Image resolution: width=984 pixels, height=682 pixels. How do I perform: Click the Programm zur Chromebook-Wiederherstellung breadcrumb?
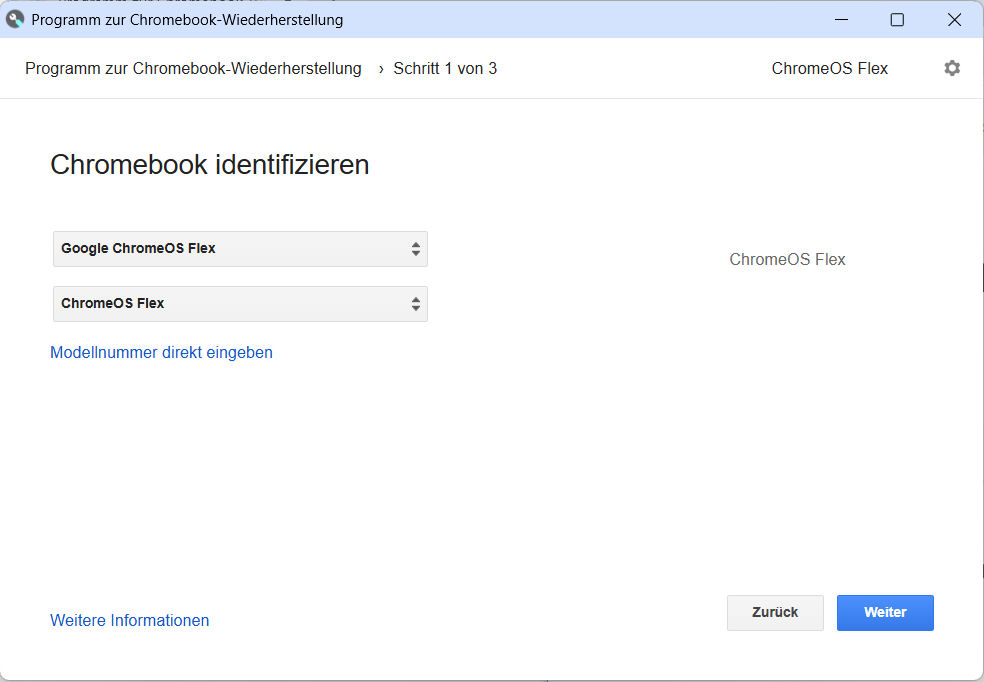193,68
